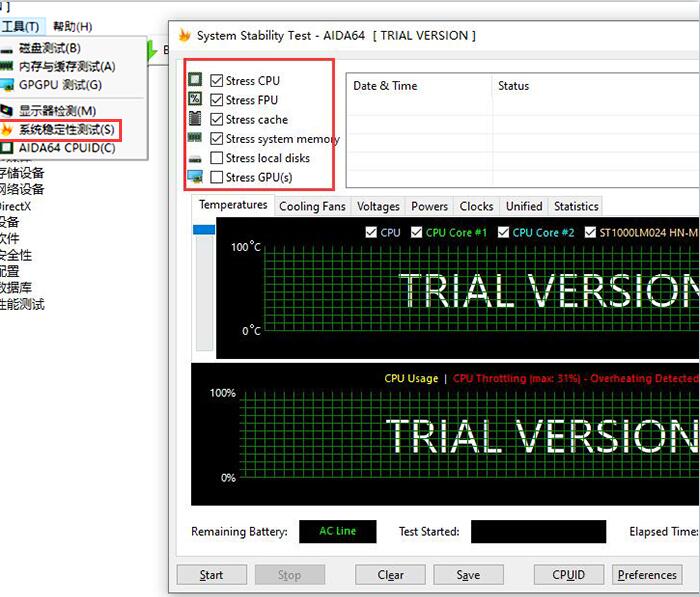Uncheck the Stress CPU checkbox

tap(216, 81)
